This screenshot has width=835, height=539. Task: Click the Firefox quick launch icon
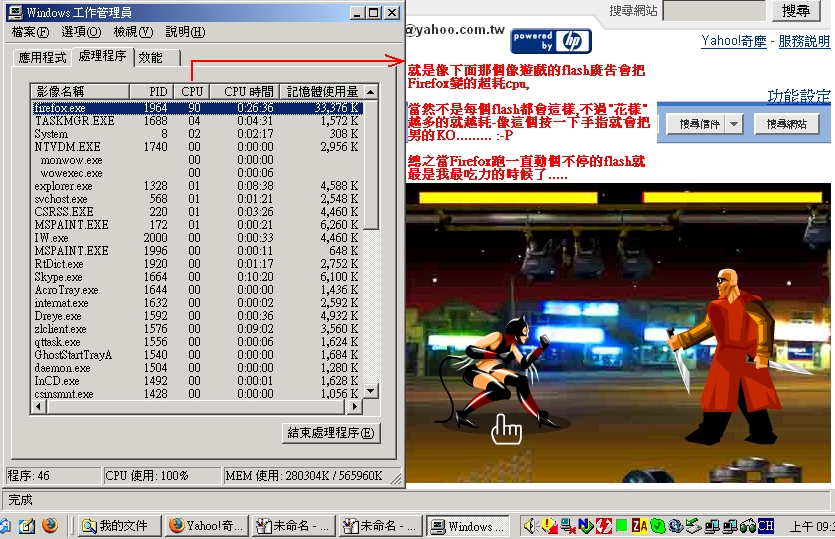tap(49, 525)
